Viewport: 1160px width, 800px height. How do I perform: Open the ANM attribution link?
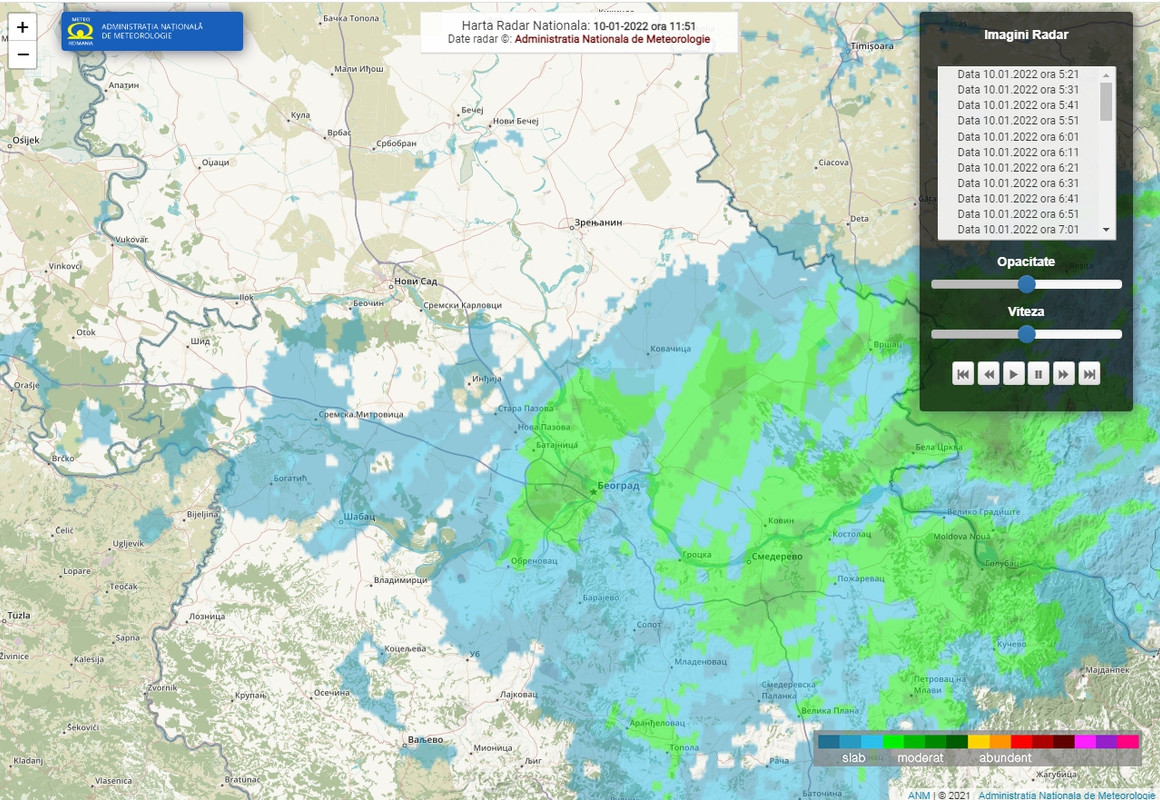tap(918, 795)
